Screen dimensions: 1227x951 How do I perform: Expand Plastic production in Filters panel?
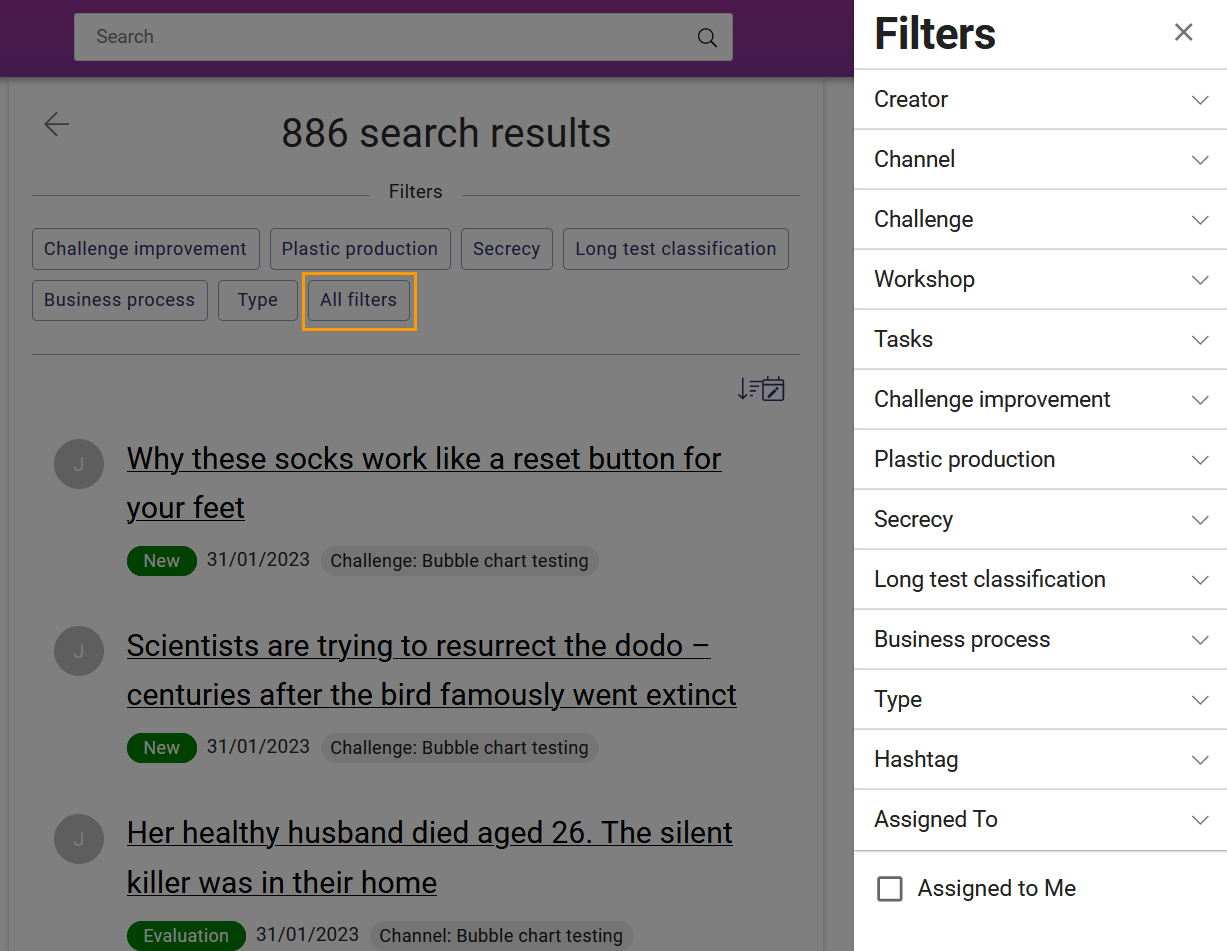1040,459
